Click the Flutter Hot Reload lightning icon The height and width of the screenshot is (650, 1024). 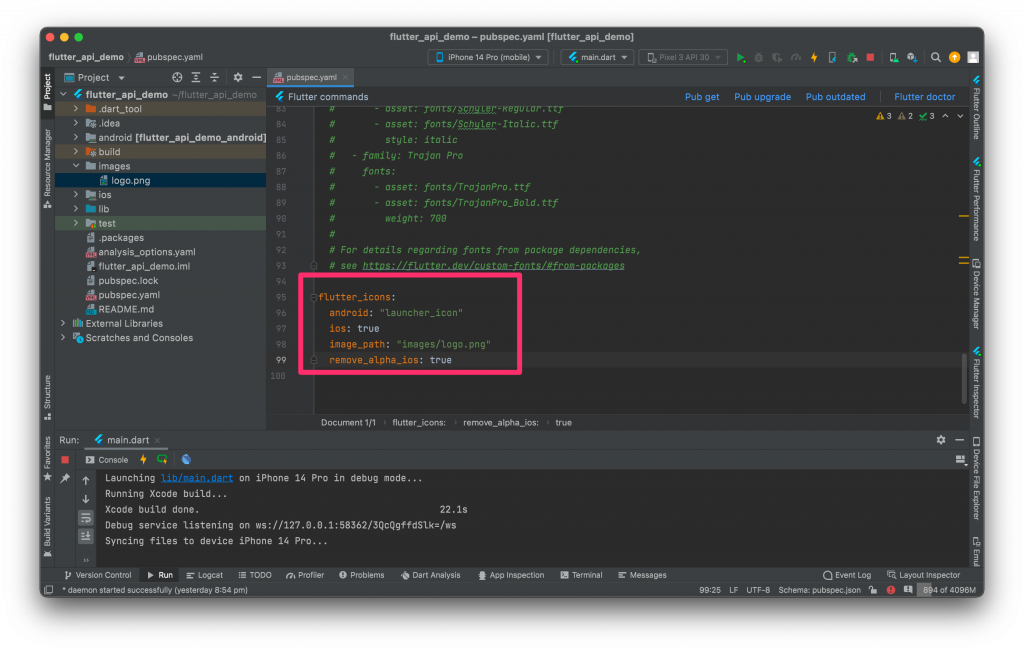(x=813, y=58)
